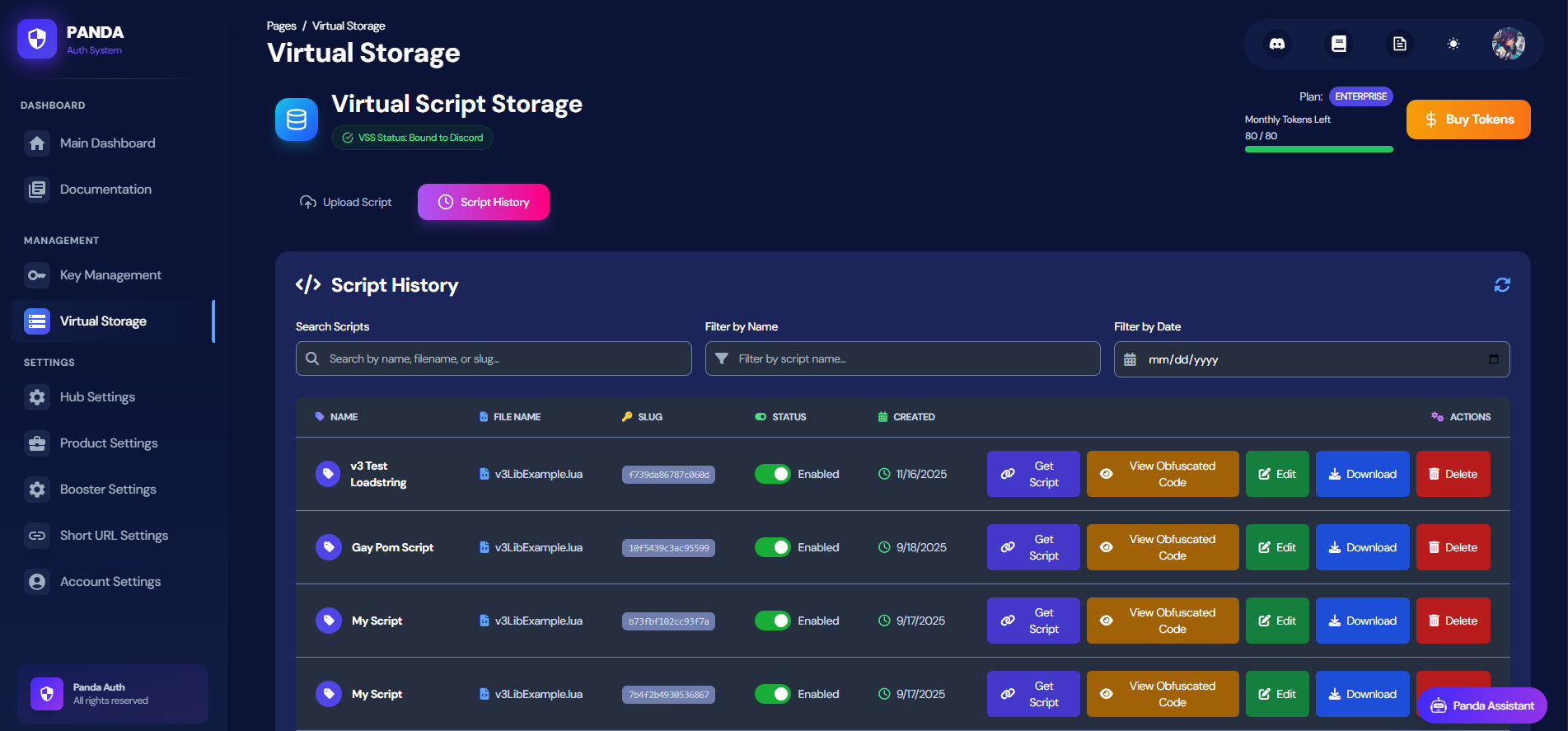
Task: Click v3LibExample.lua in first row
Action: point(538,474)
